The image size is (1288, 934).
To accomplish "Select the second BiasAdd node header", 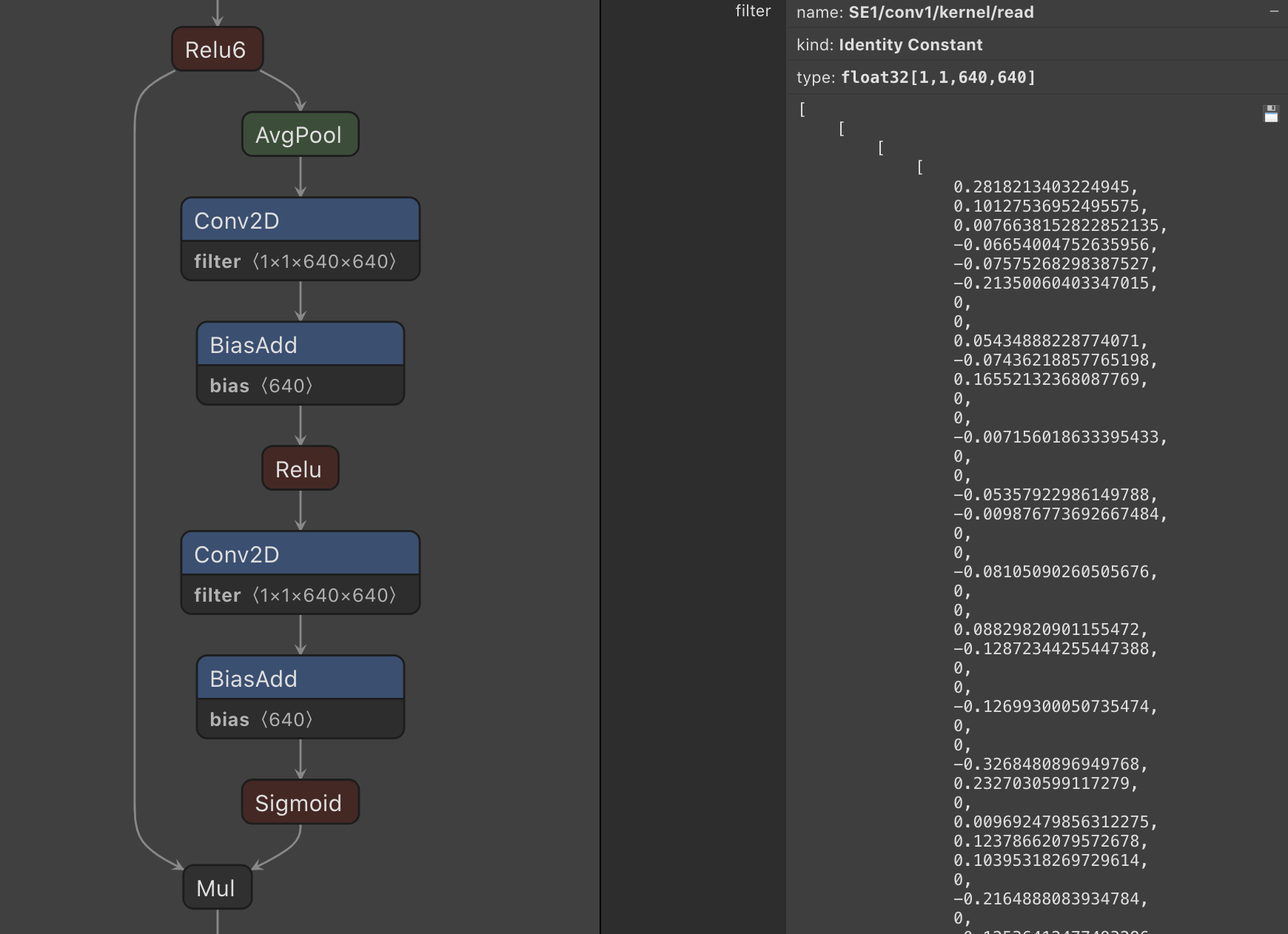I will pos(301,678).
